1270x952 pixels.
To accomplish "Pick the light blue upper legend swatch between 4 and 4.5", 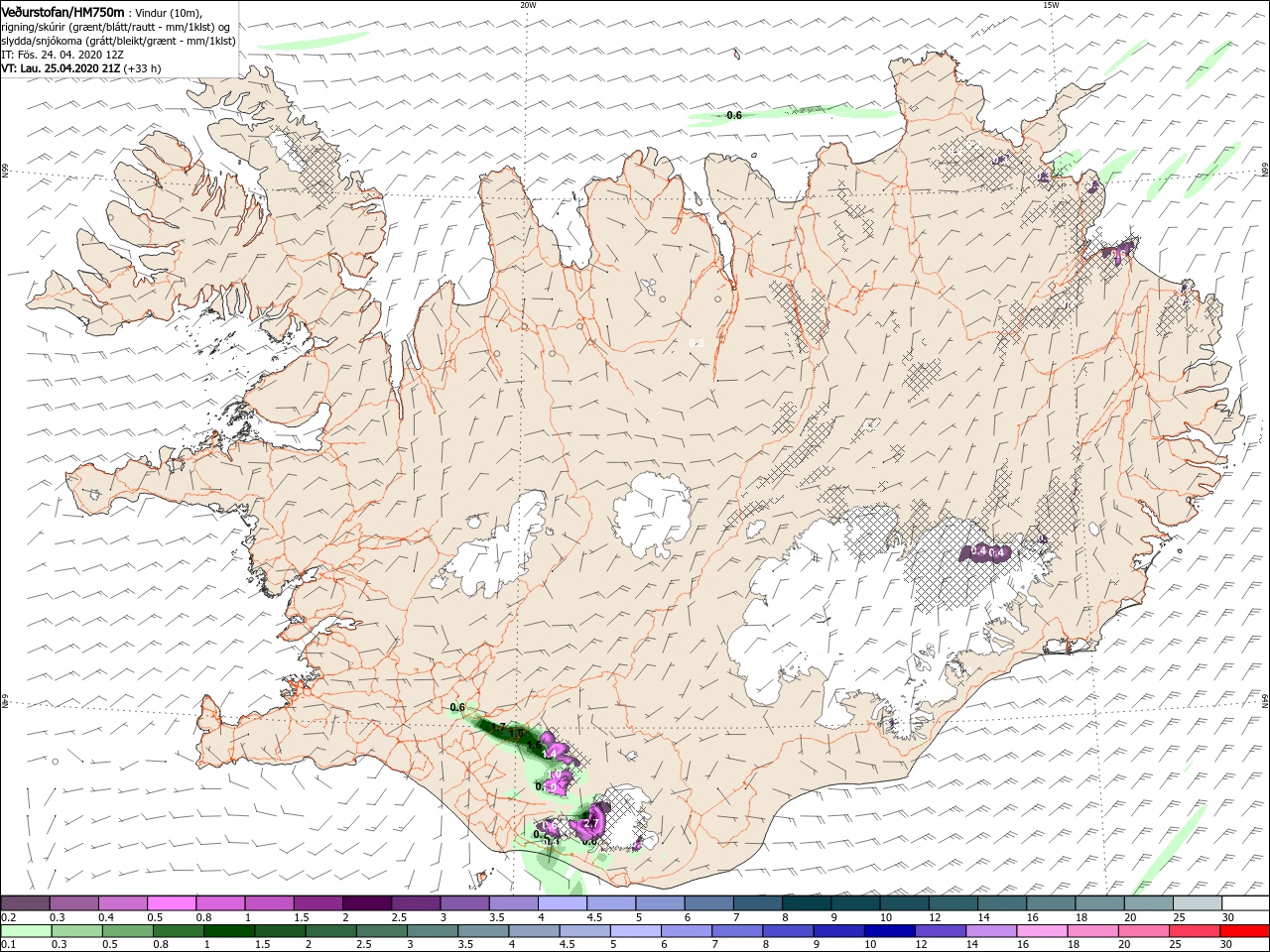I will tap(563, 903).
